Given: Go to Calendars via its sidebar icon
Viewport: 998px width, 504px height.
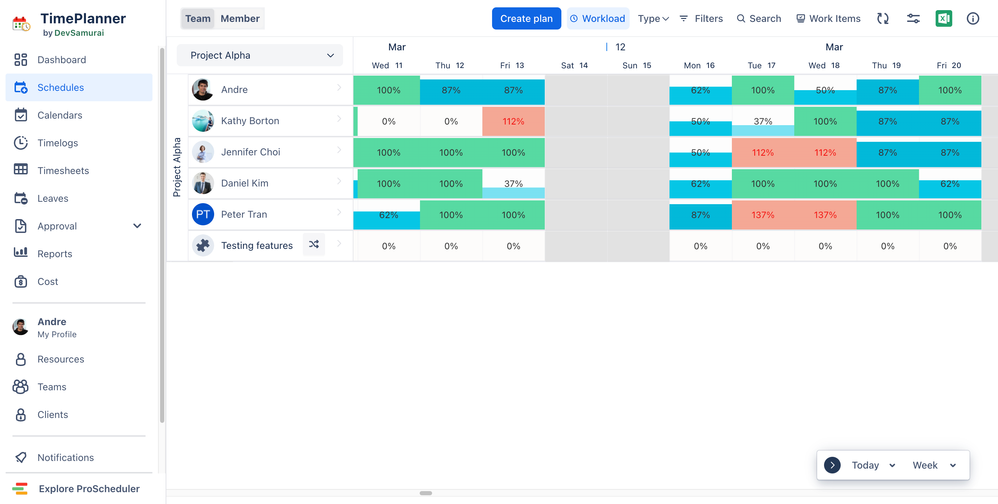Looking at the screenshot, I should (x=20, y=115).
